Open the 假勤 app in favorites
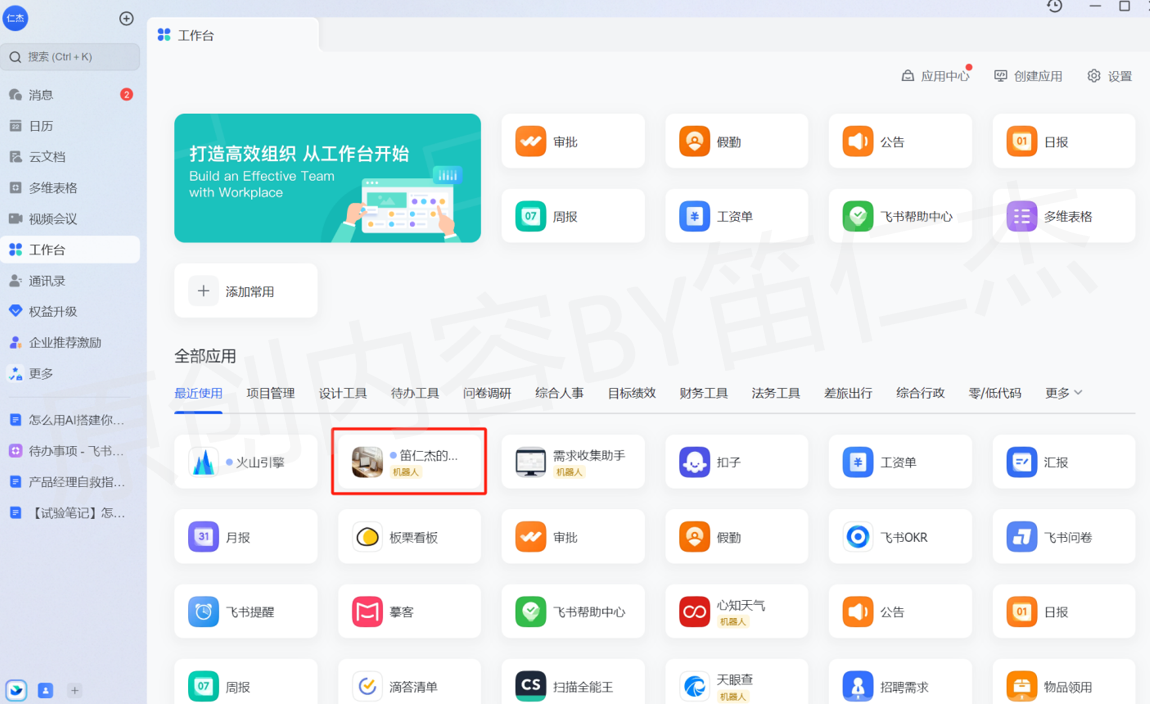Screen dimensions: 1150x708 click(736, 141)
